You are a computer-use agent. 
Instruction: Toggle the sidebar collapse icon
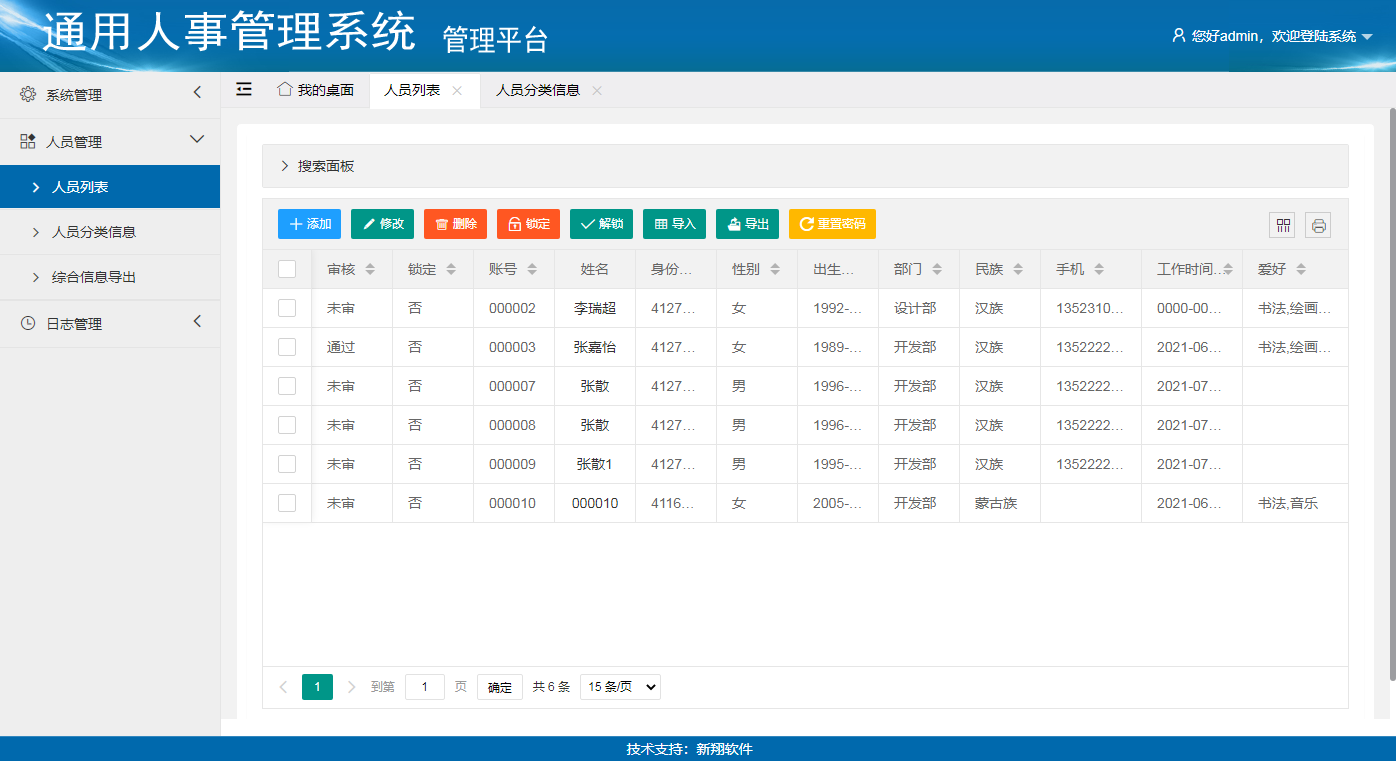[x=244, y=90]
